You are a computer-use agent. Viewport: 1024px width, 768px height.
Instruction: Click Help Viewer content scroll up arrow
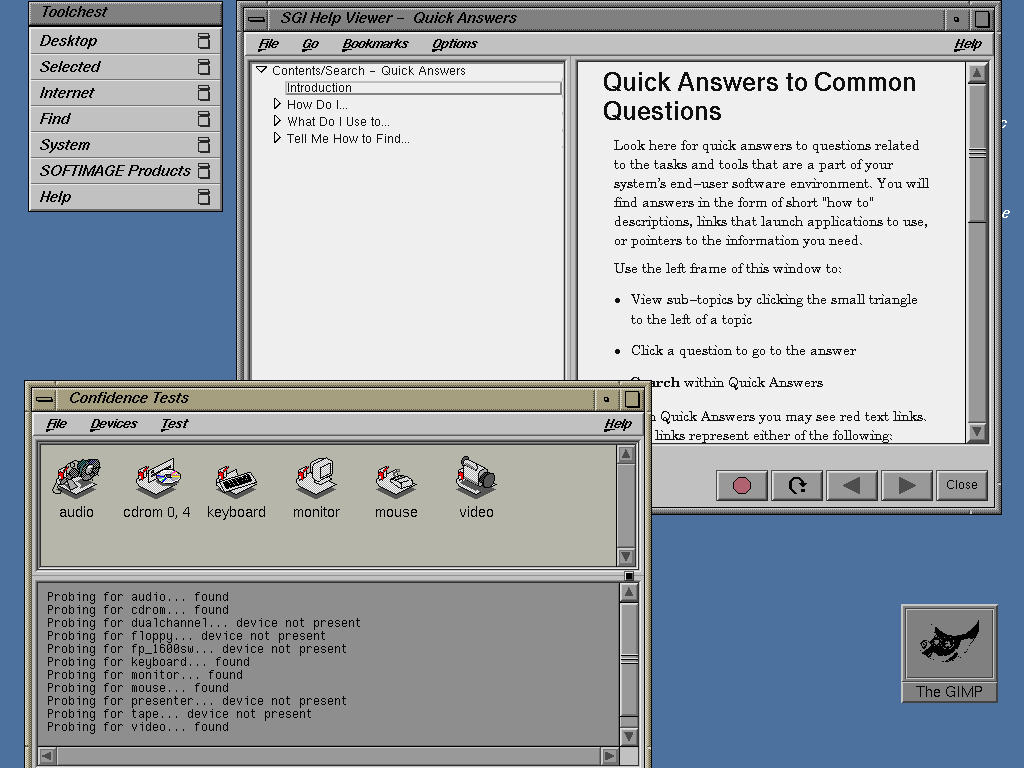point(977,72)
